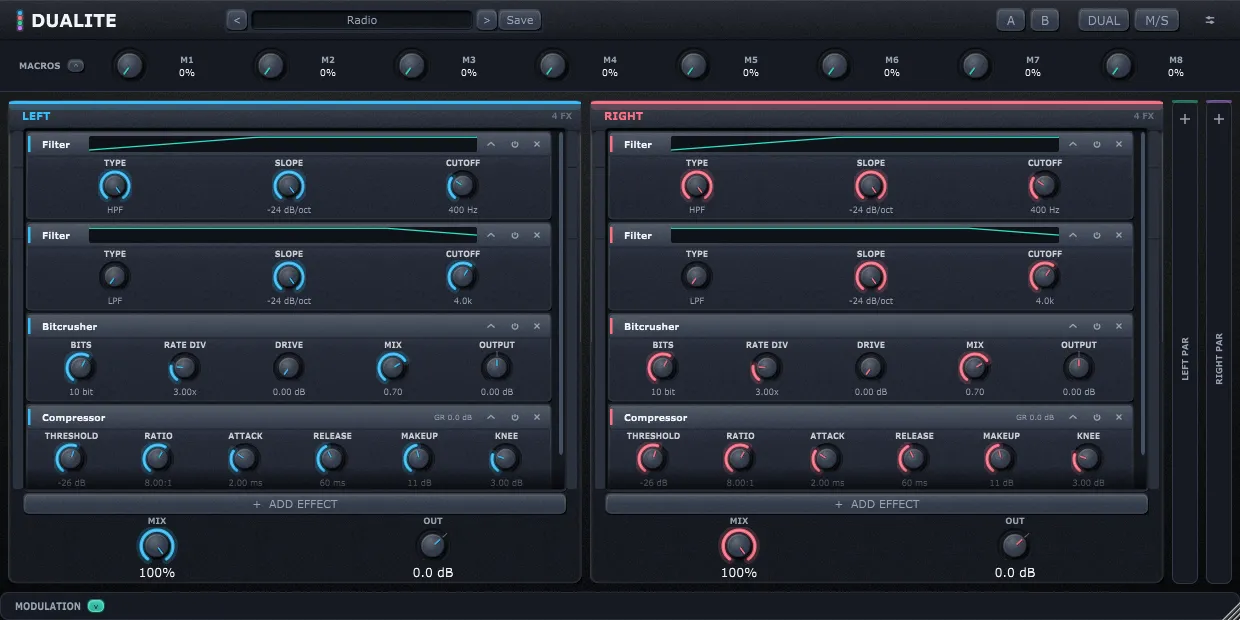Collapse the Right Bitcrusher module
1240x620 pixels.
(1073, 326)
